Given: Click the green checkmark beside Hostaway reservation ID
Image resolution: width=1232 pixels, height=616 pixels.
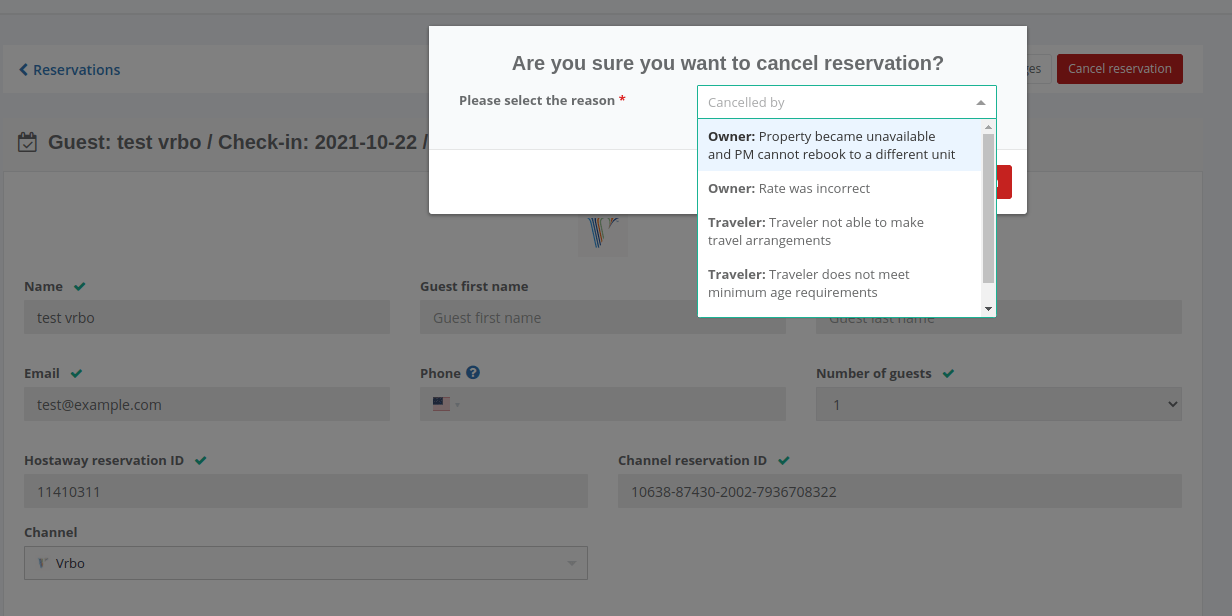Looking at the screenshot, I should coord(201,460).
